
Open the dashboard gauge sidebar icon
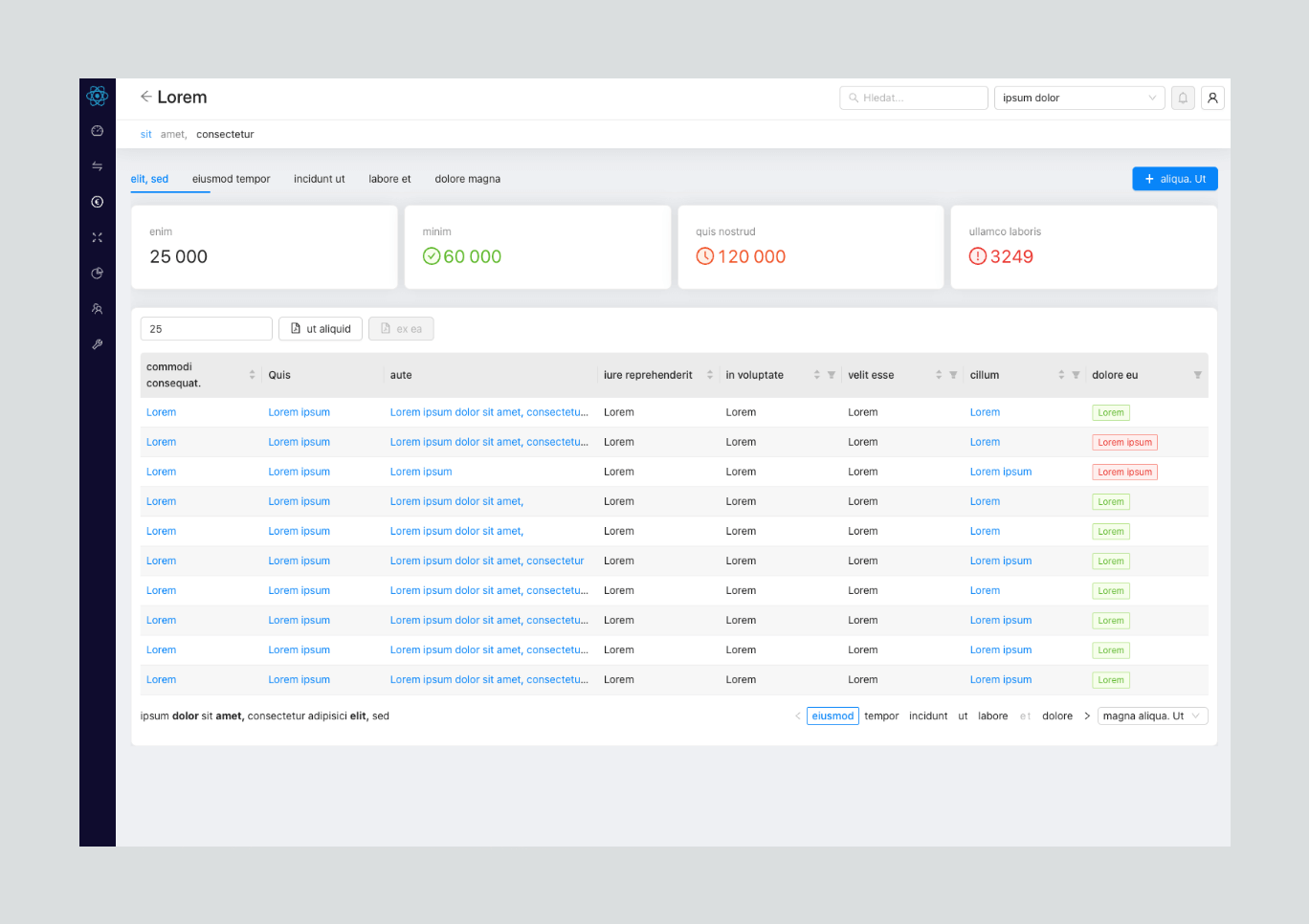pyautogui.click(x=97, y=131)
